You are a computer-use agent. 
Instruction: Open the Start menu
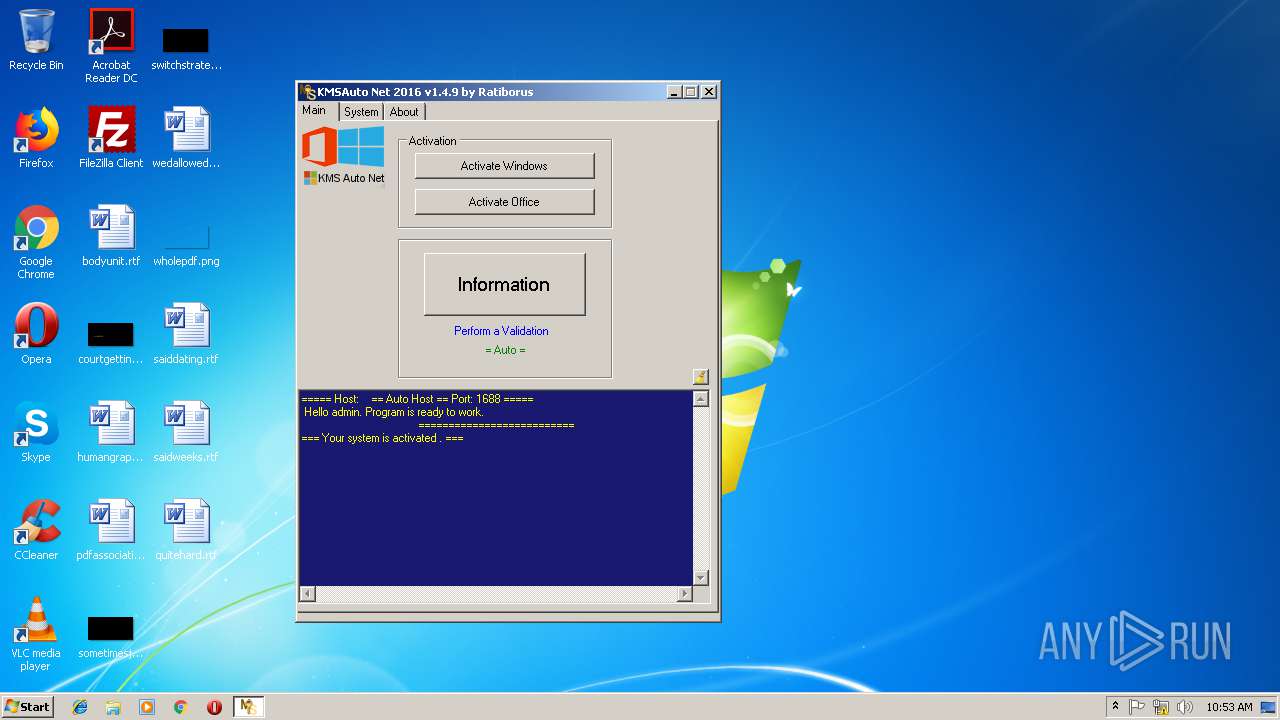(28, 707)
